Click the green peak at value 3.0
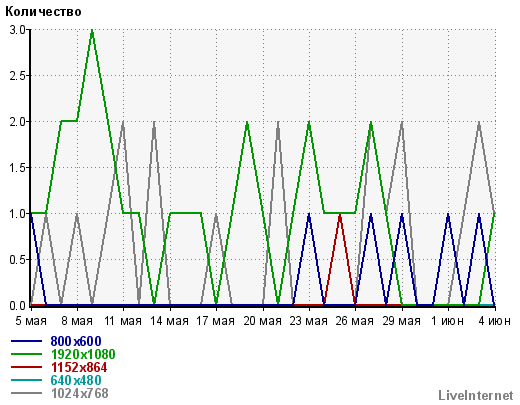 click(92, 30)
